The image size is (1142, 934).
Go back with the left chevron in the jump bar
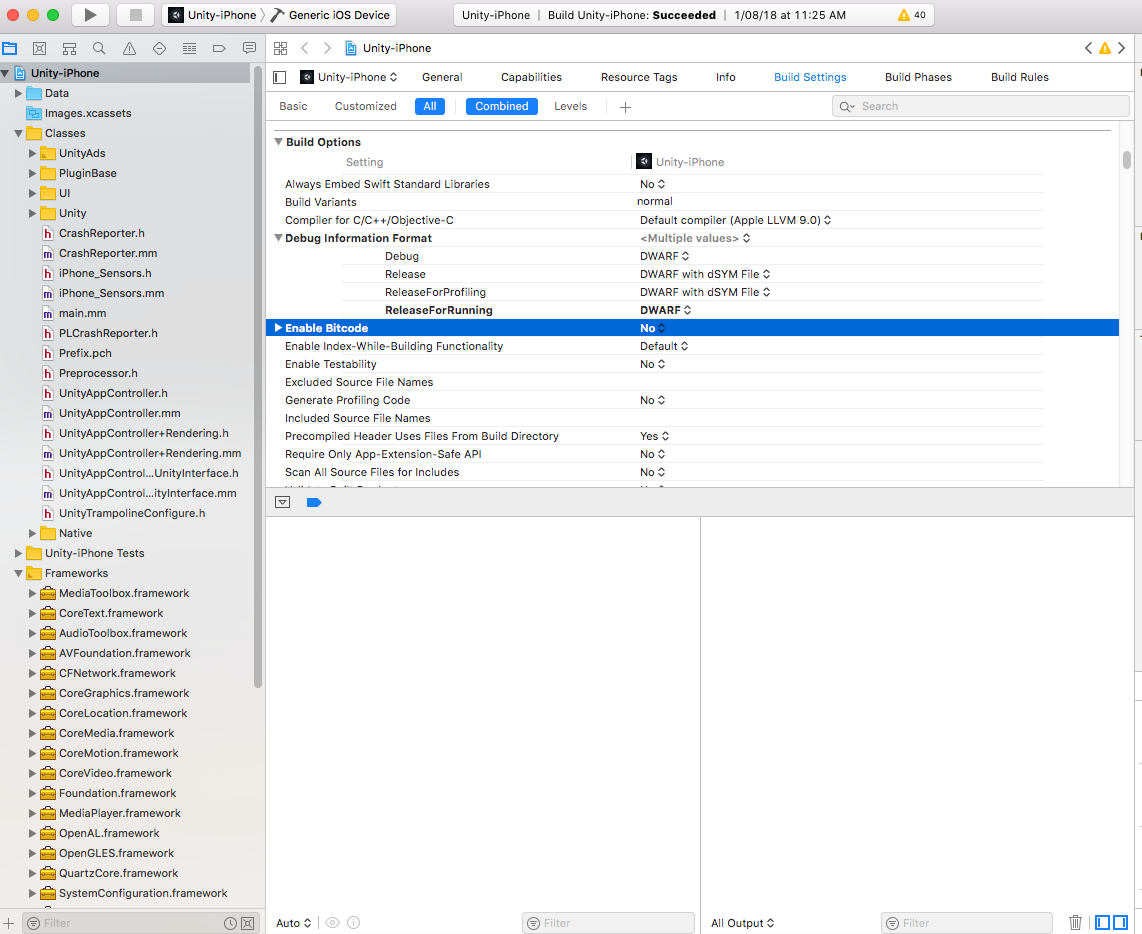tap(304, 48)
